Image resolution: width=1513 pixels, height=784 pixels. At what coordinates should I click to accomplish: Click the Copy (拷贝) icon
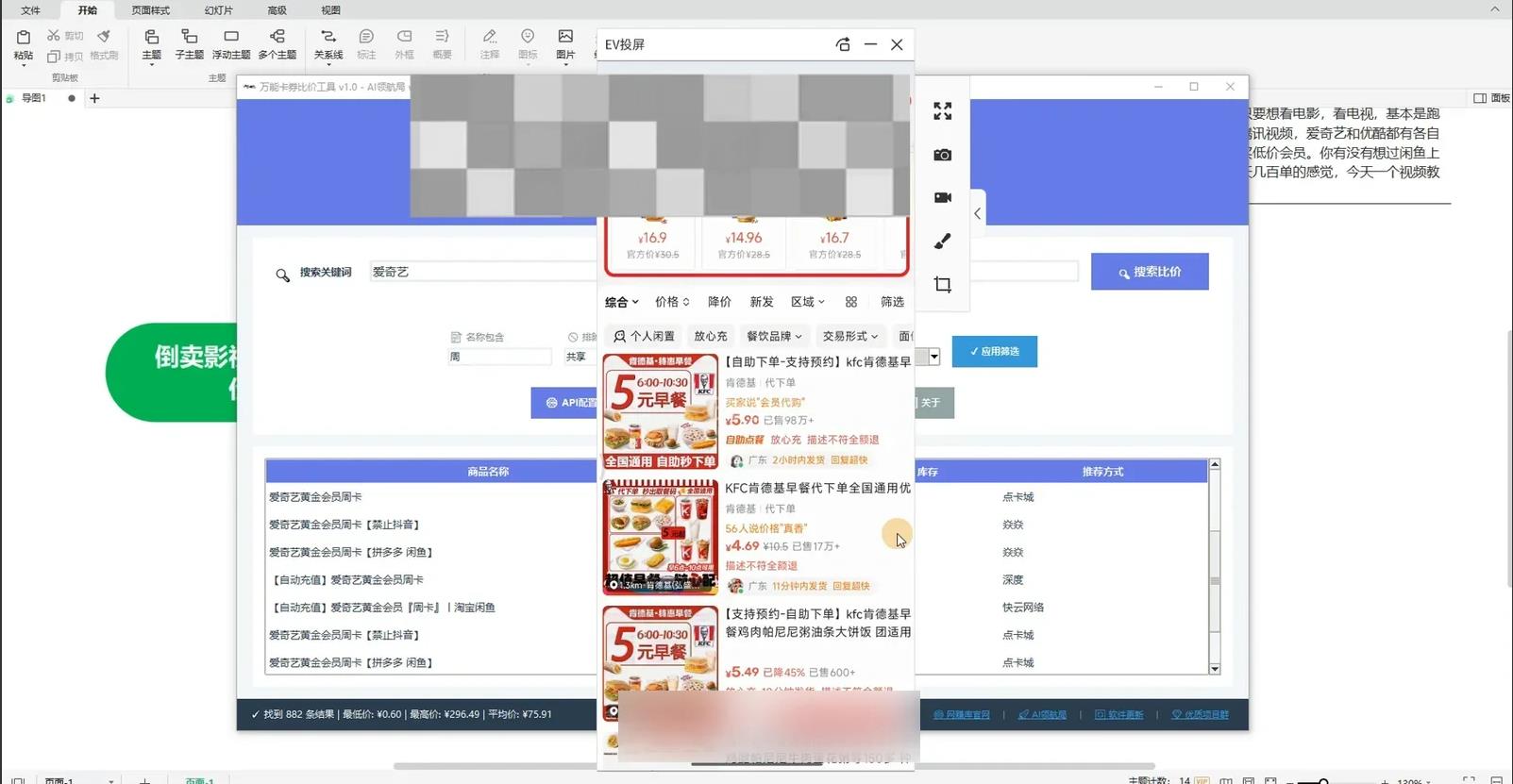[x=54, y=57]
